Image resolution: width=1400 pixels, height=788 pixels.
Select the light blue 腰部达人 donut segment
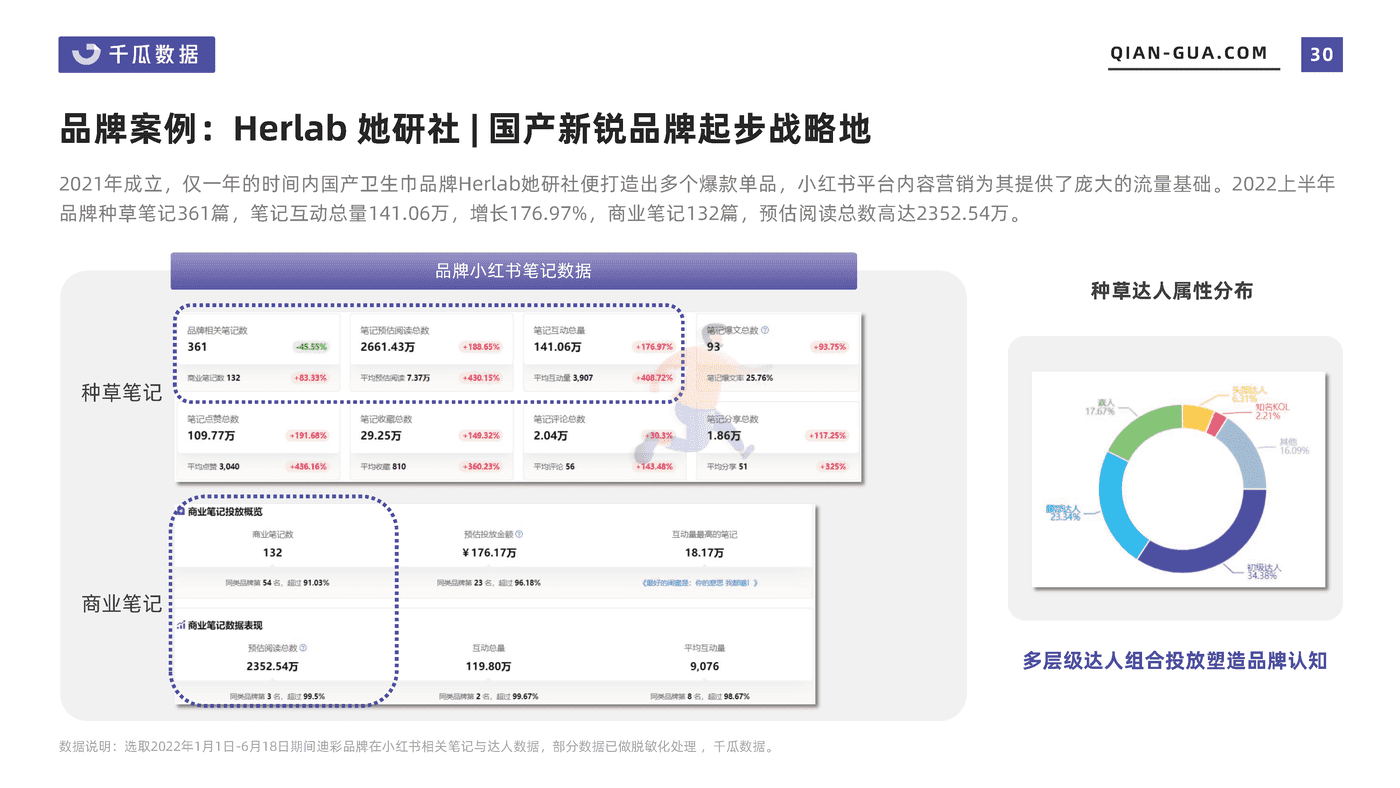click(x=1114, y=507)
